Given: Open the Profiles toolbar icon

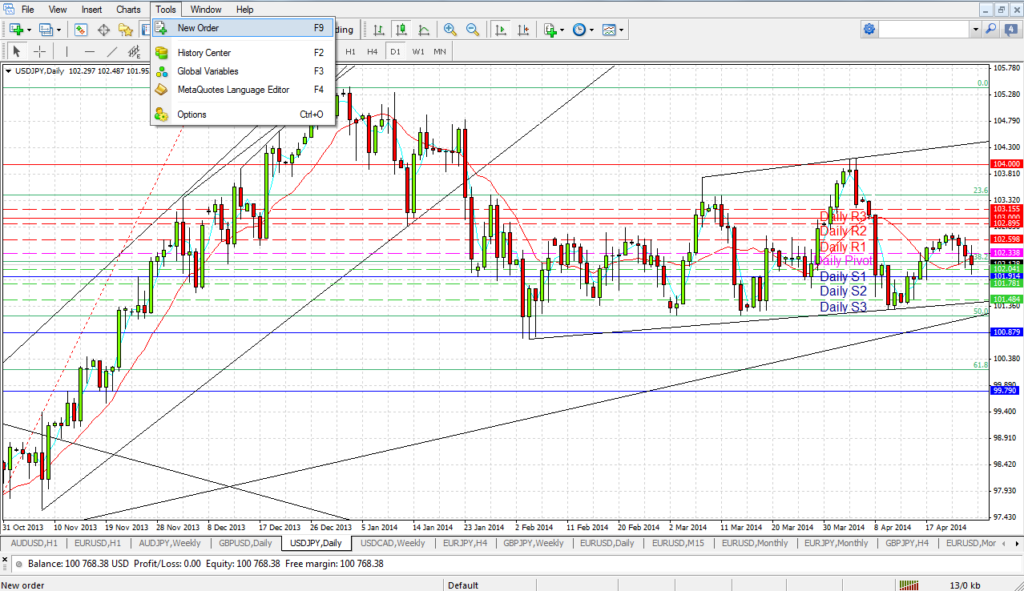Looking at the screenshot, I should tap(46, 29).
